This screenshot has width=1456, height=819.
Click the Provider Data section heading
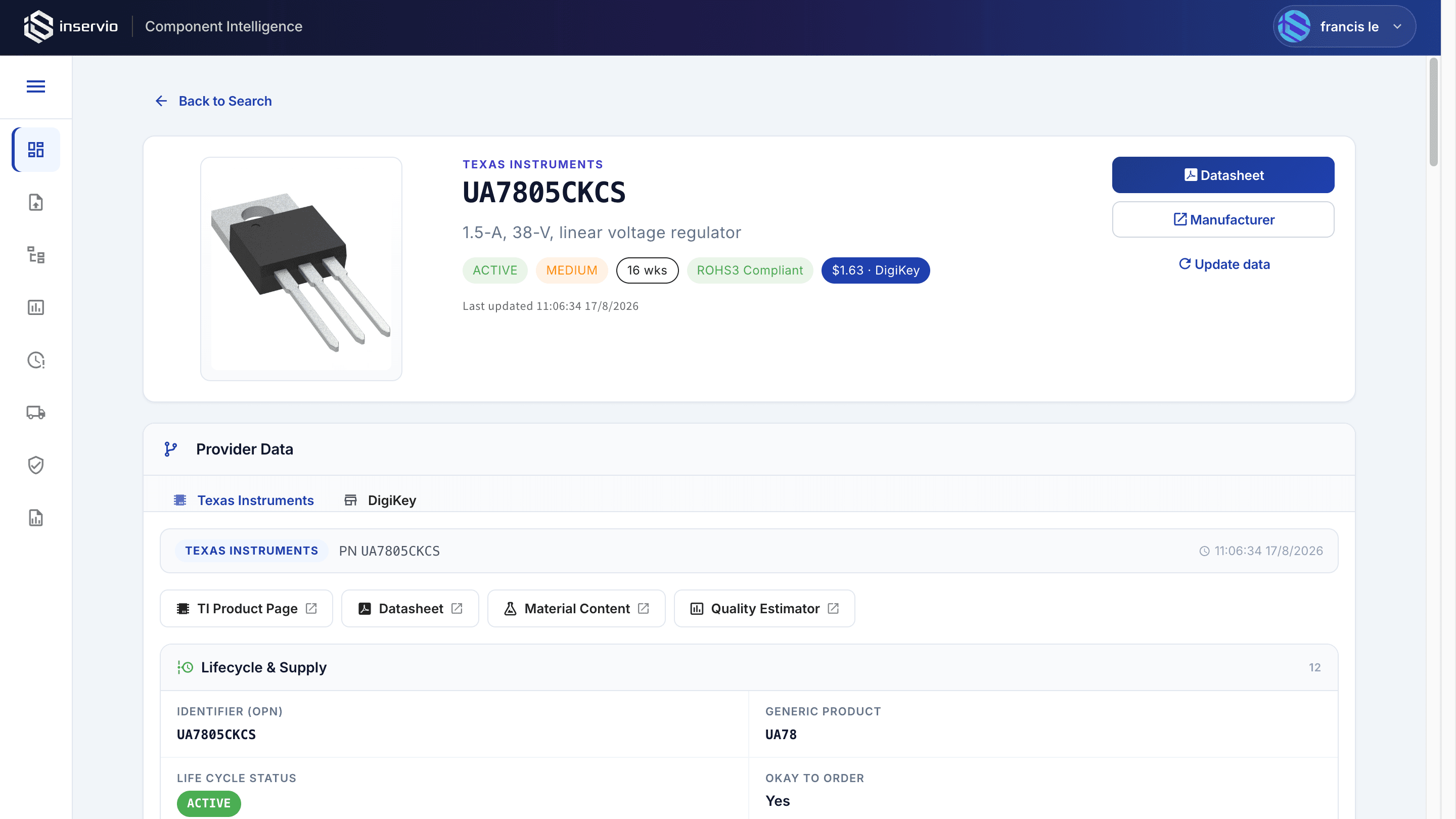click(245, 449)
